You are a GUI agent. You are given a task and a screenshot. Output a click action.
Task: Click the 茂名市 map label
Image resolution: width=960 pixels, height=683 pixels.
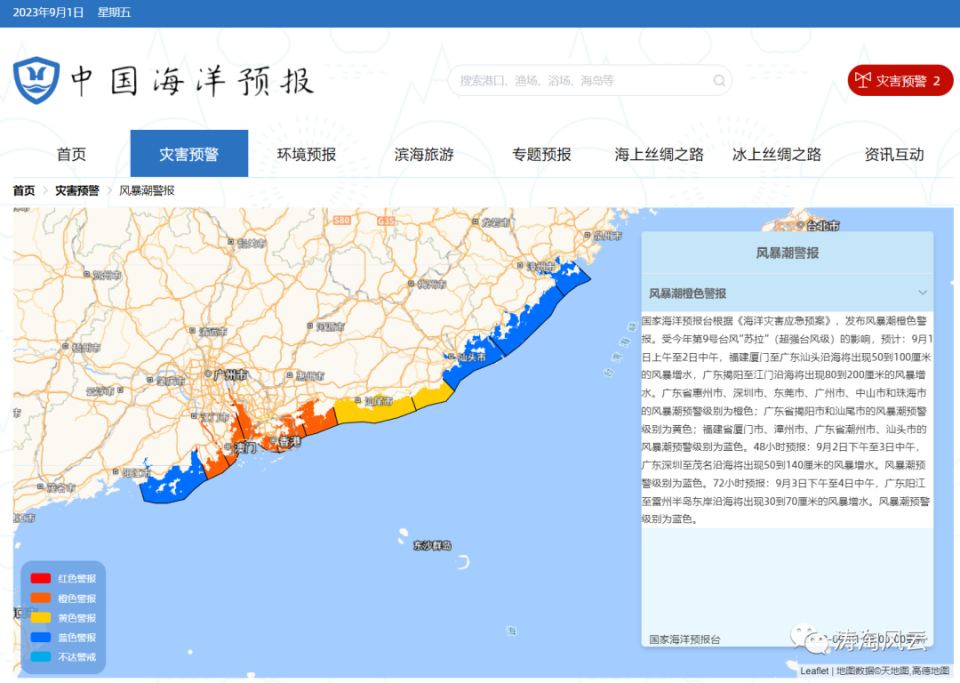[x=61, y=488]
